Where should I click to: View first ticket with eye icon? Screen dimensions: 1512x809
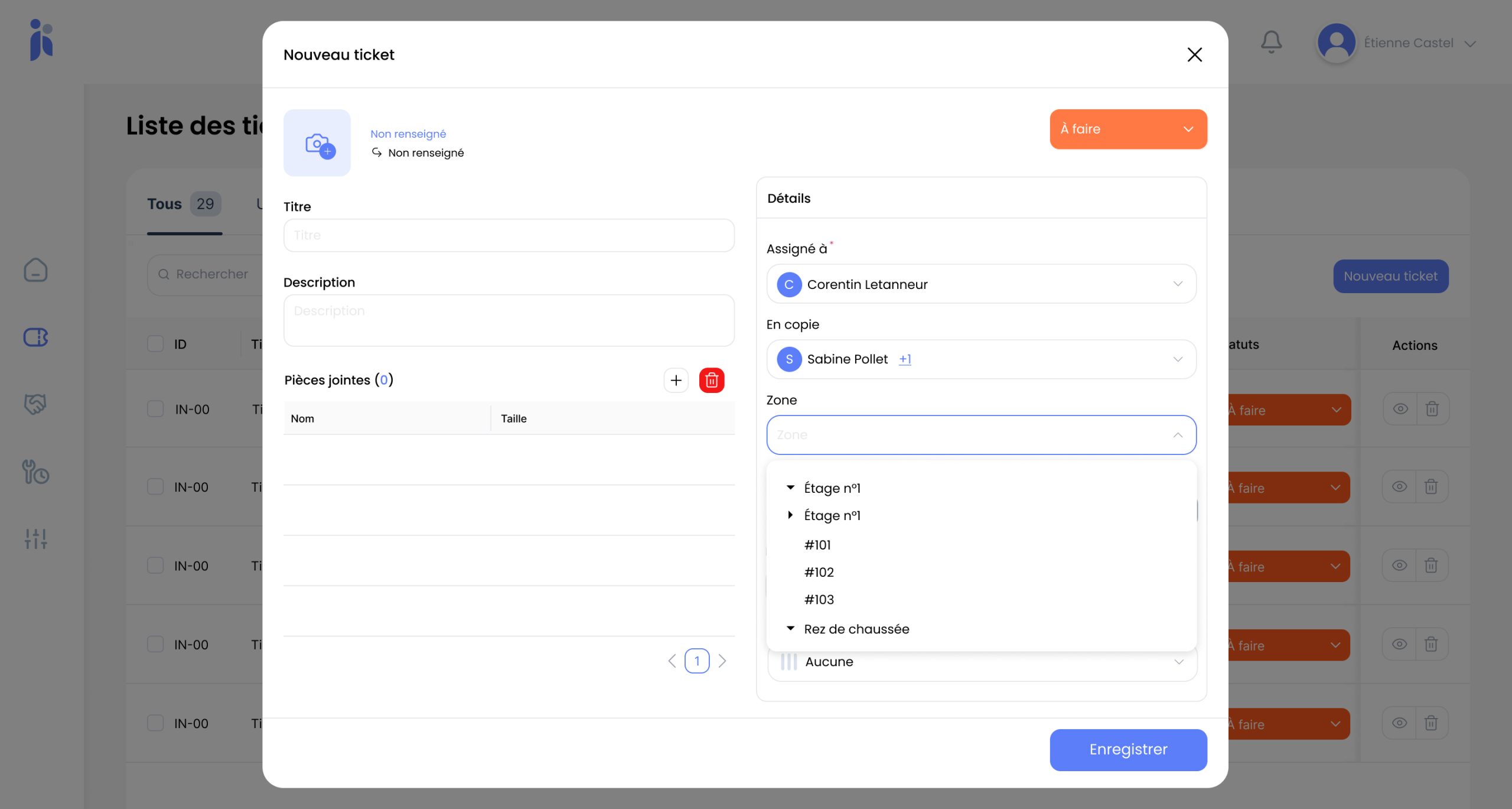point(1400,409)
